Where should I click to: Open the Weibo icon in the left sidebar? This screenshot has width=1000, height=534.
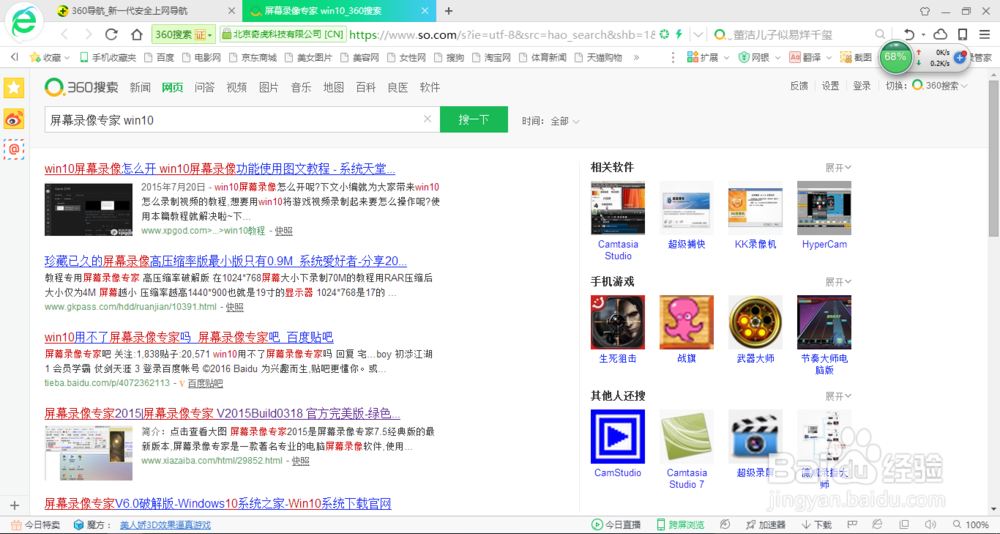coord(13,119)
